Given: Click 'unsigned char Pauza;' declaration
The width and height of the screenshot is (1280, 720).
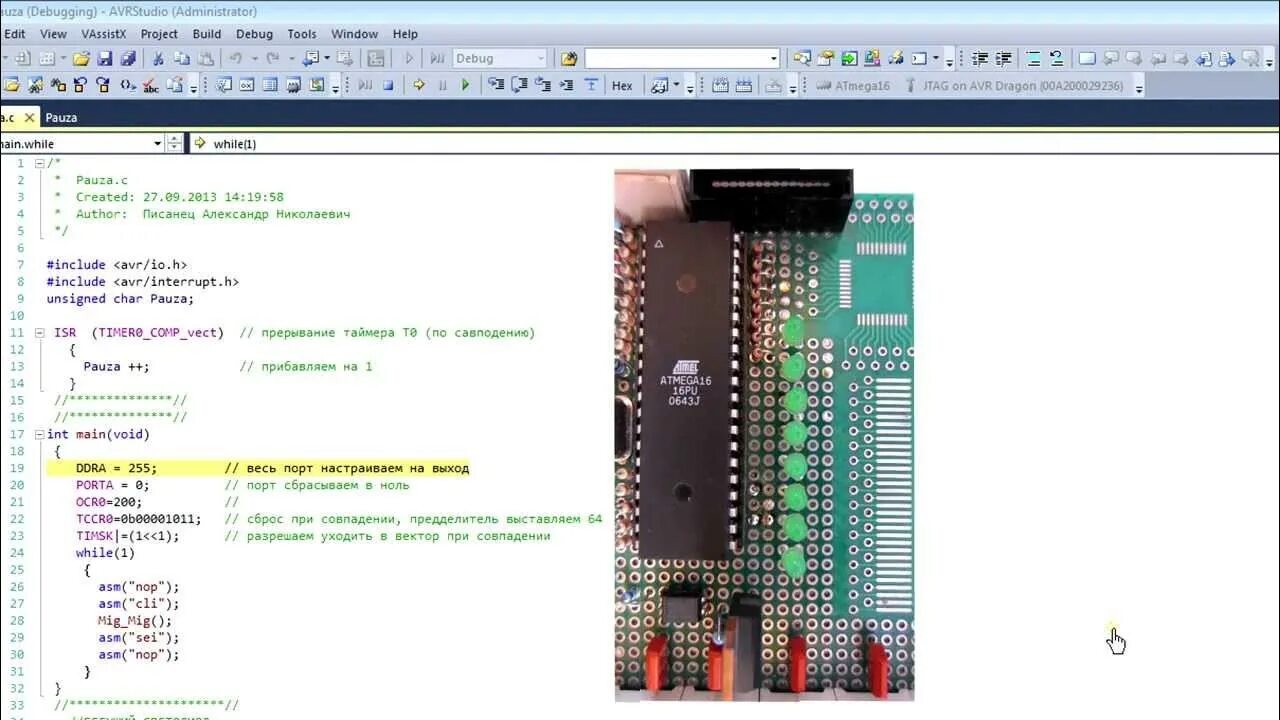Looking at the screenshot, I should pyautogui.click(x=120, y=298).
